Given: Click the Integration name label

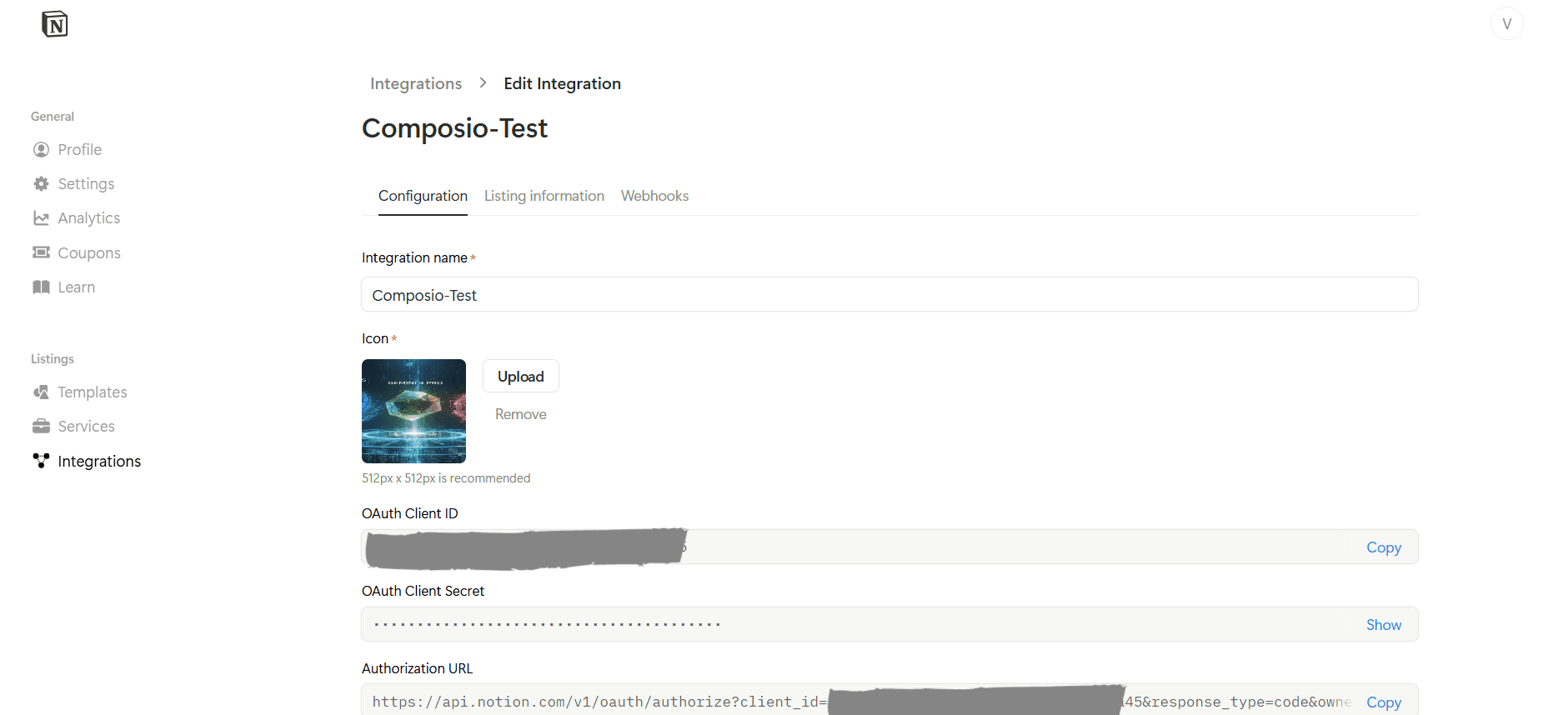Looking at the screenshot, I should coord(414,257).
